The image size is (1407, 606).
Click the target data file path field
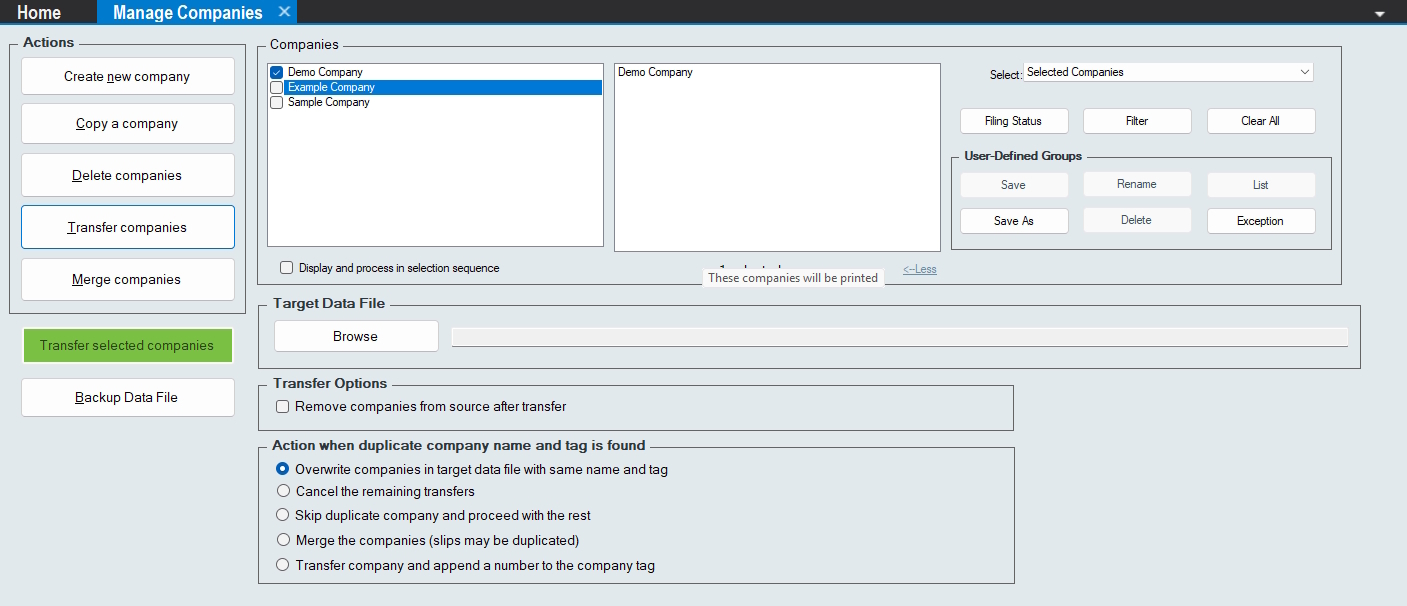point(899,337)
